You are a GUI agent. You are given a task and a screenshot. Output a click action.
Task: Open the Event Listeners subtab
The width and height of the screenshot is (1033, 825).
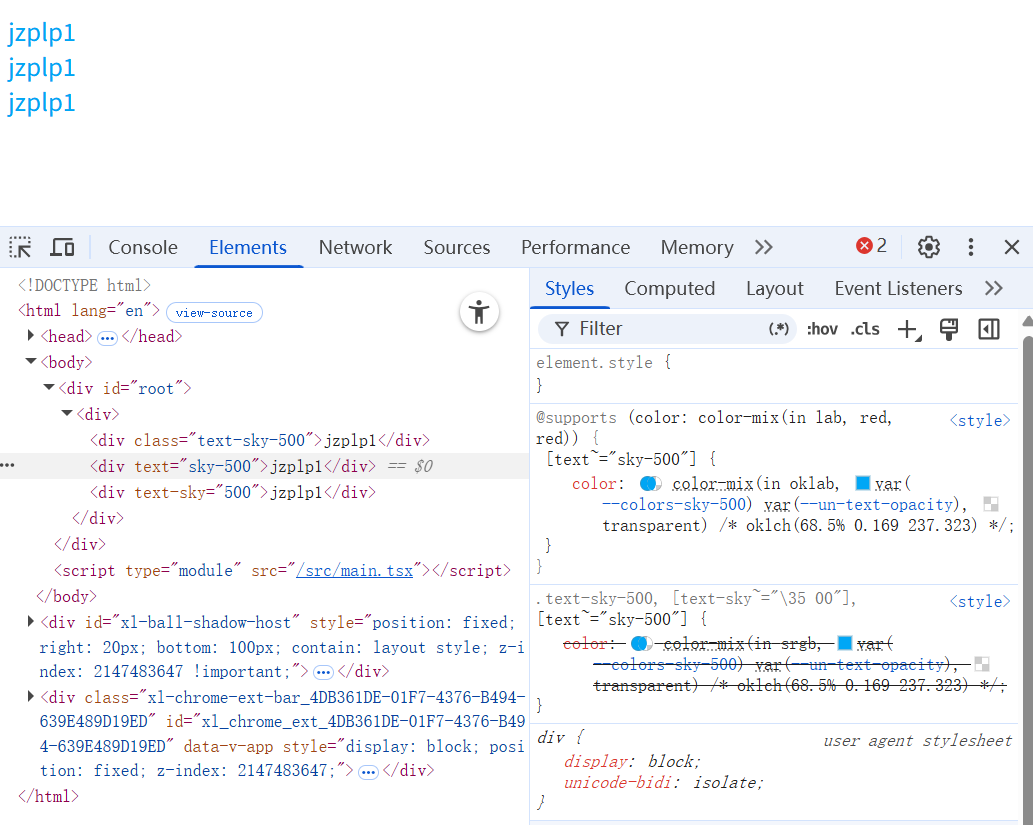coord(898,289)
